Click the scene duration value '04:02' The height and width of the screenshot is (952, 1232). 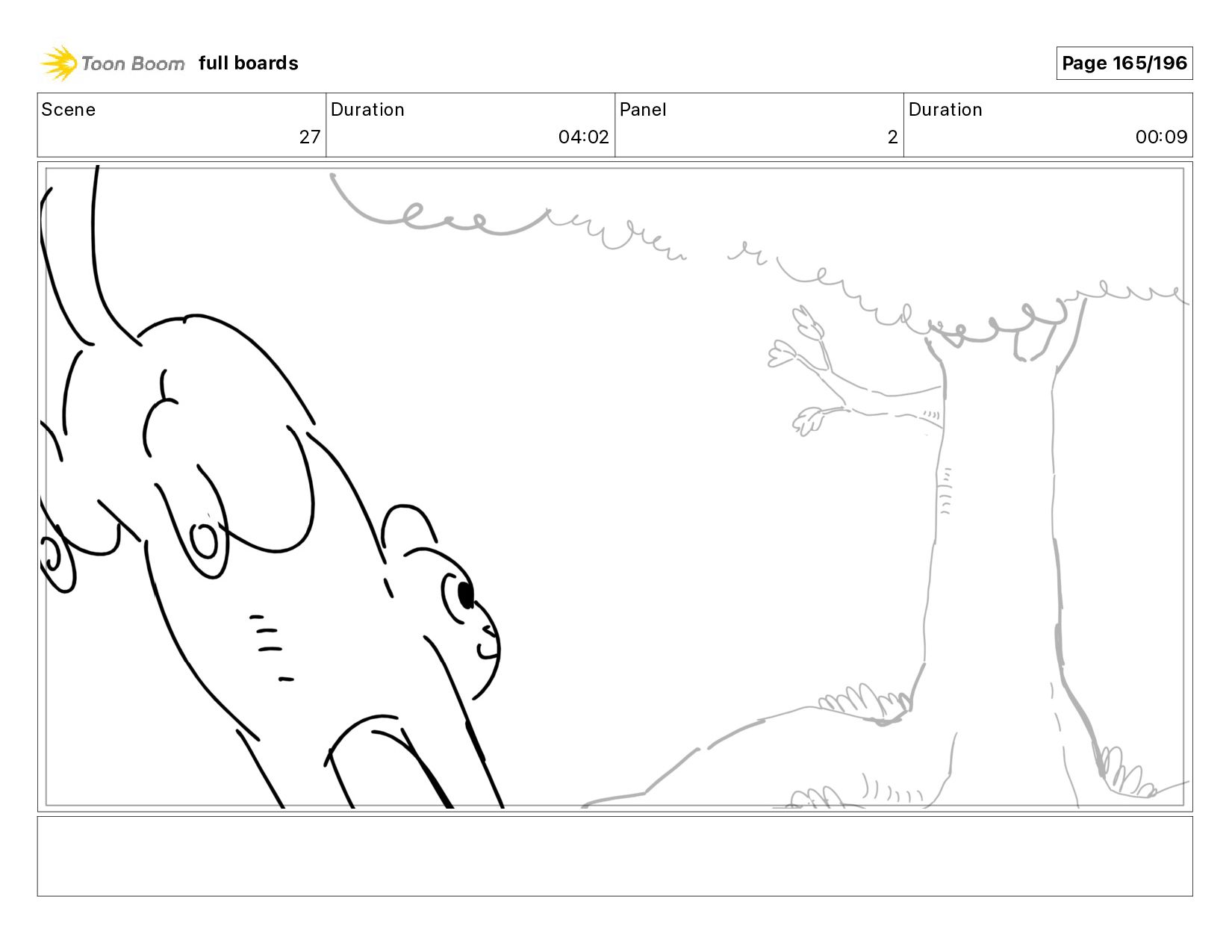pyautogui.click(x=583, y=137)
